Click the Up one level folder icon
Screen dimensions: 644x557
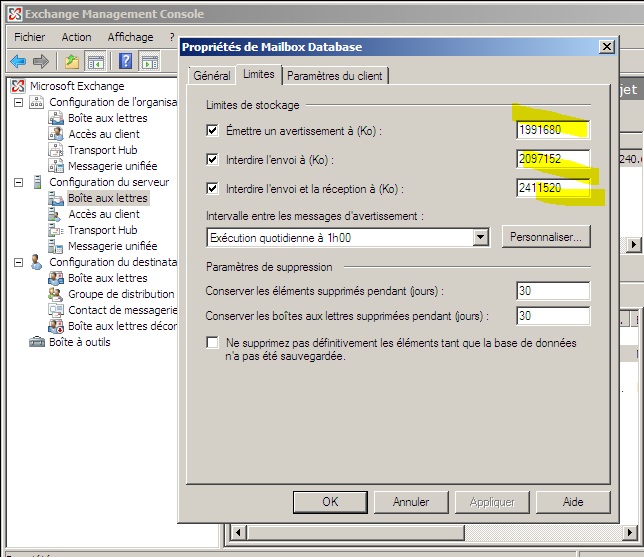tap(72, 62)
